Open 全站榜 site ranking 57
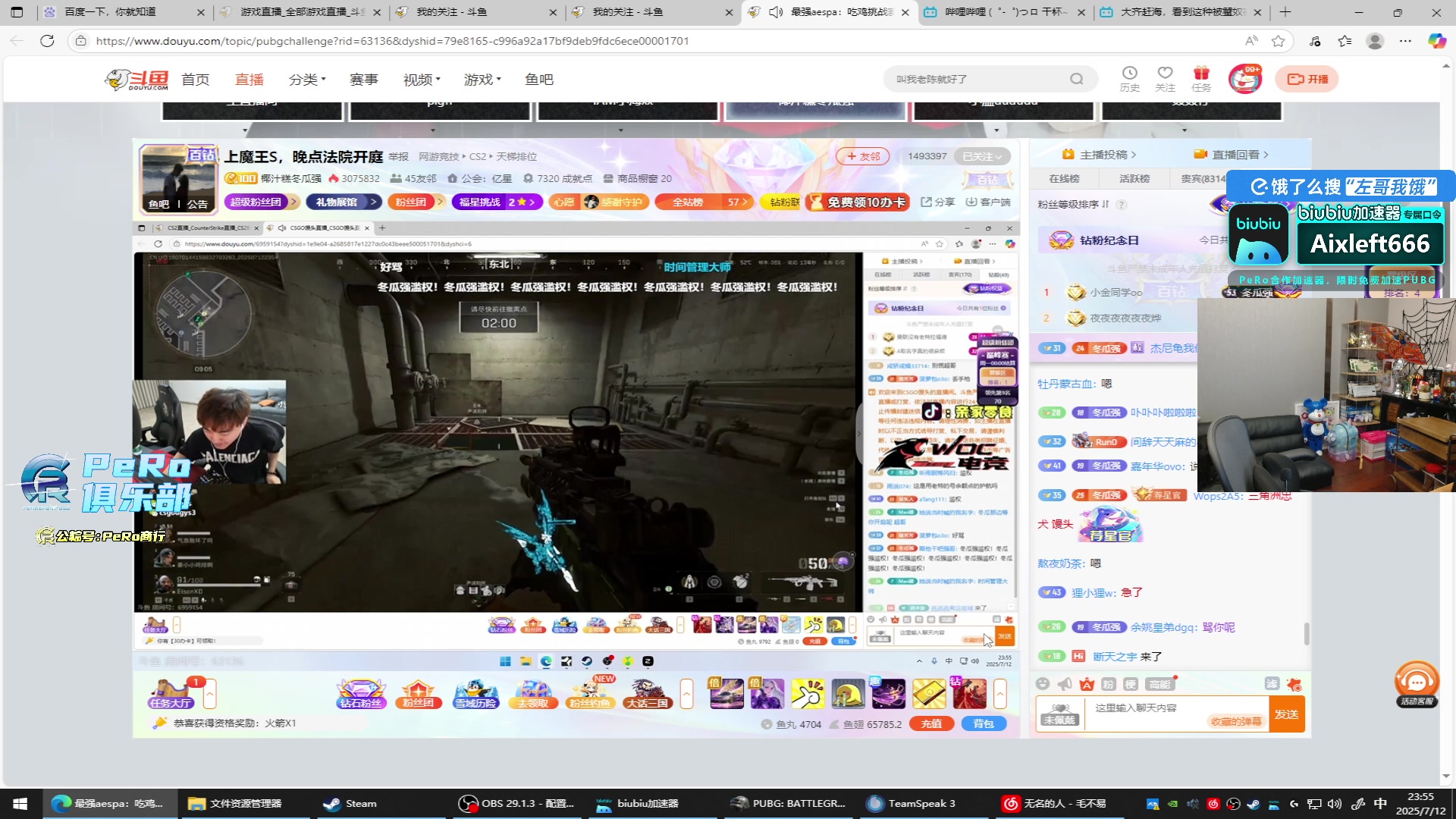1456x819 pixels. click(x=704, y=202)
